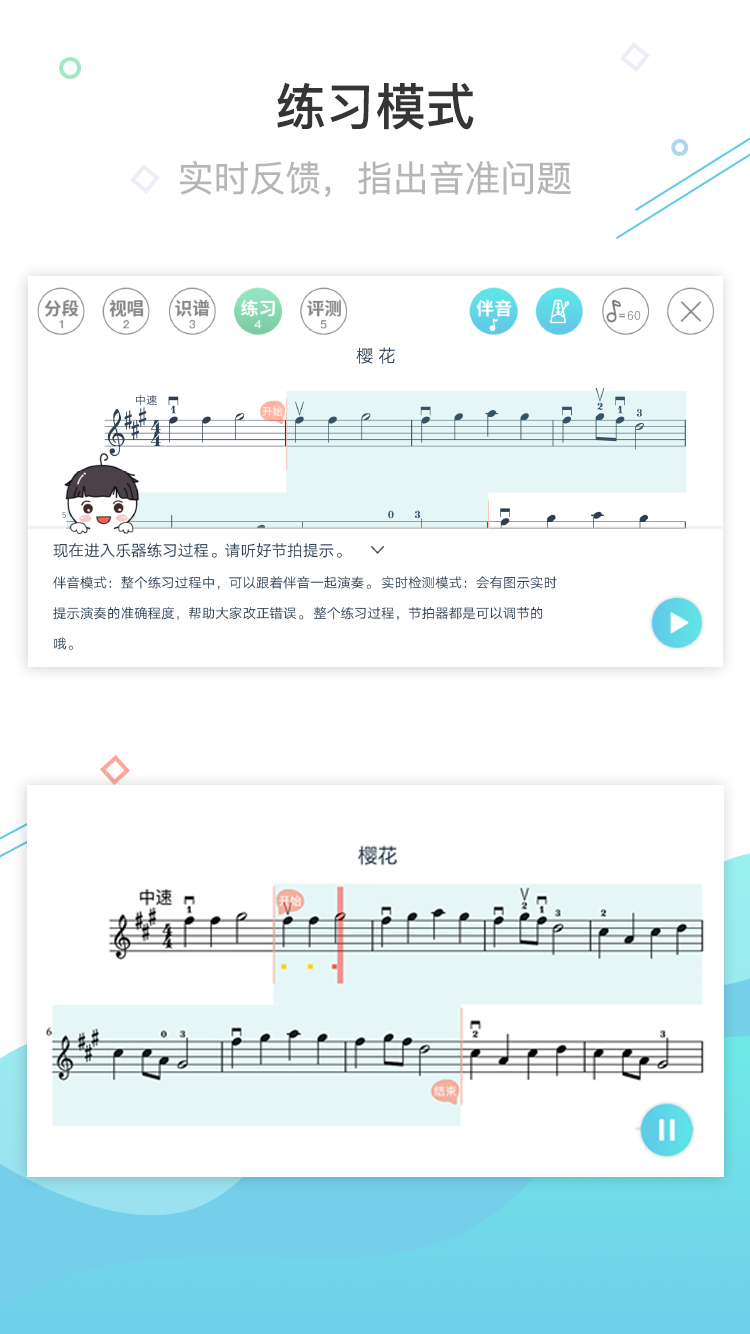Collapse the instructions with the chevron

point(377,550)
